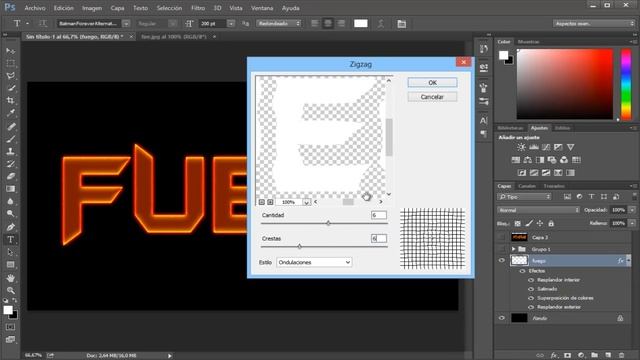Select the Rectangular Marquee tool
The image size is (640, 360).
11,63
